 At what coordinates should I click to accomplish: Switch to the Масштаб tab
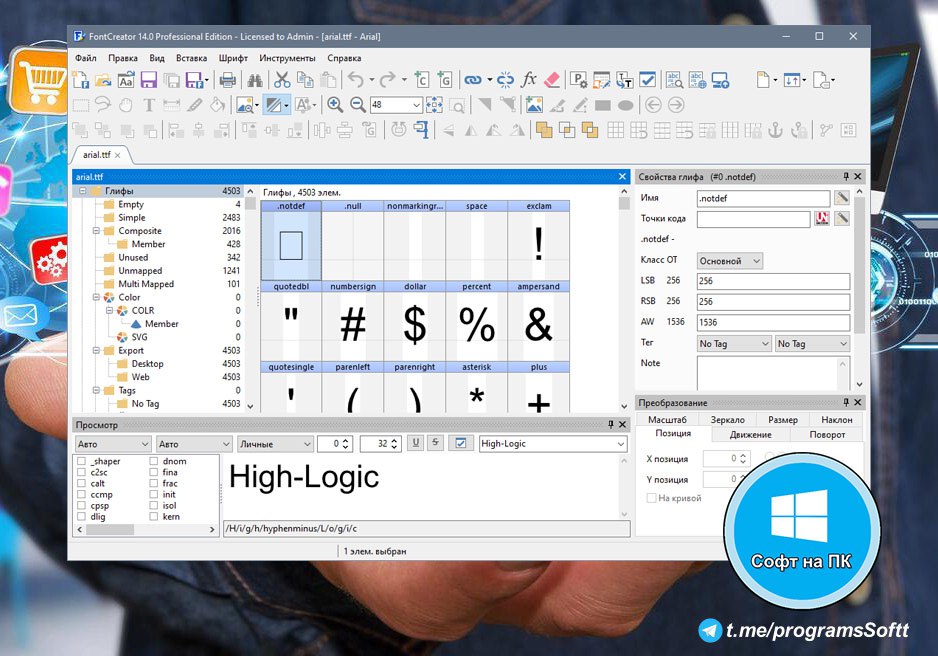[668, 420]
